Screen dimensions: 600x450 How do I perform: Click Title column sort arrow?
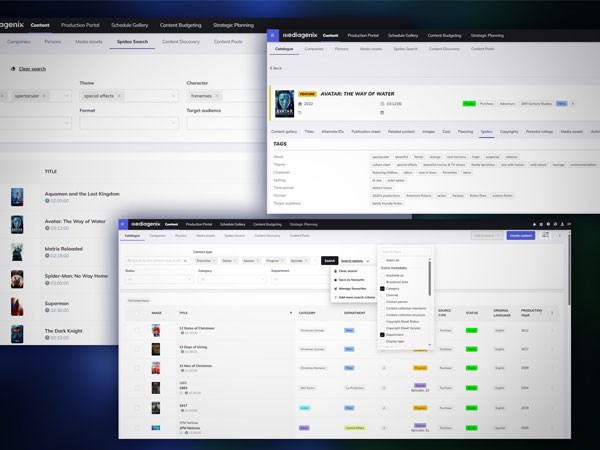[291, 313]
